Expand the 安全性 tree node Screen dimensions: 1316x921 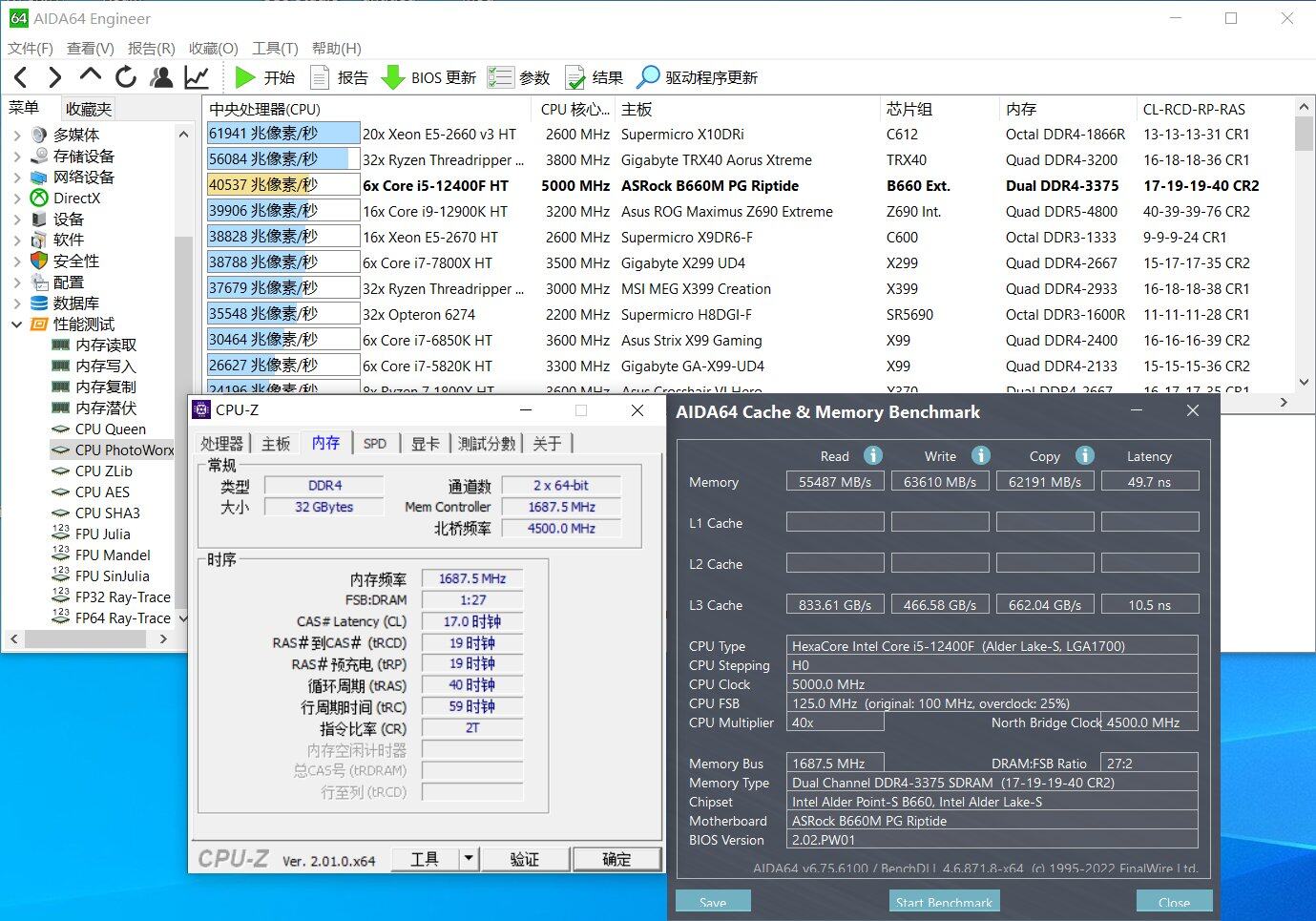tap(17, 262)
